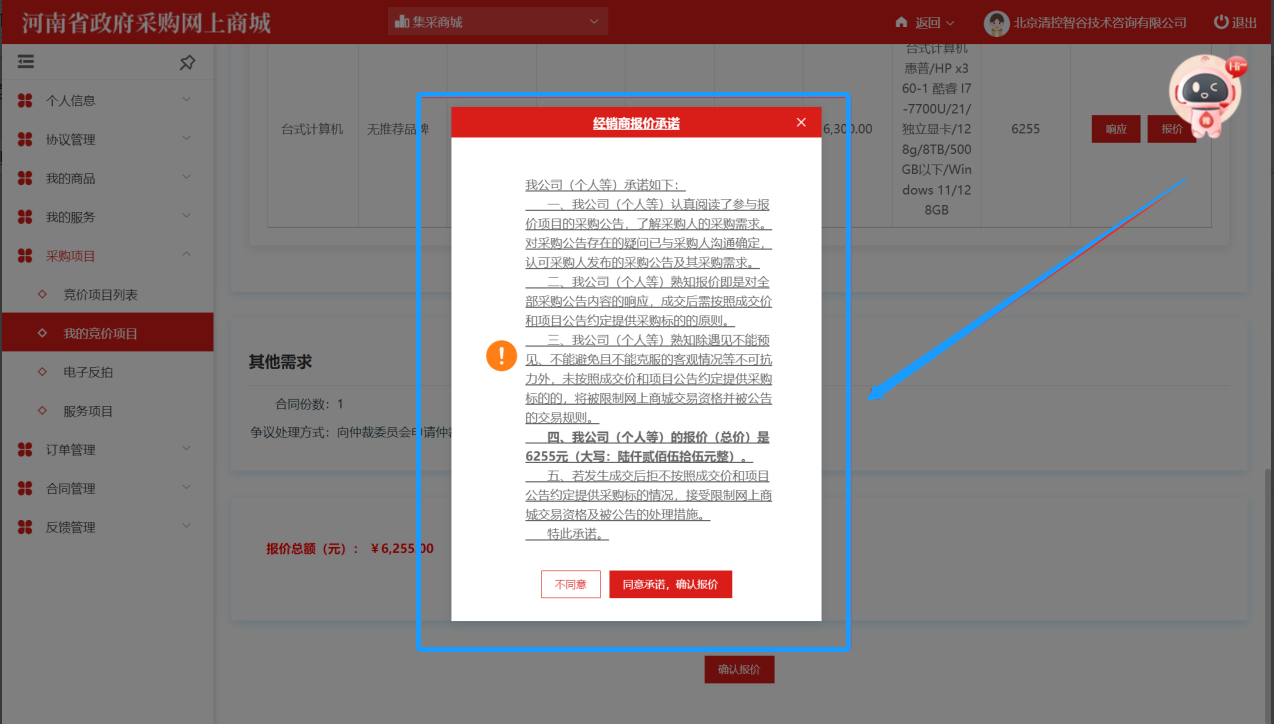
Task: Click the 不同意 button
Action: click(x=570, y=584)
